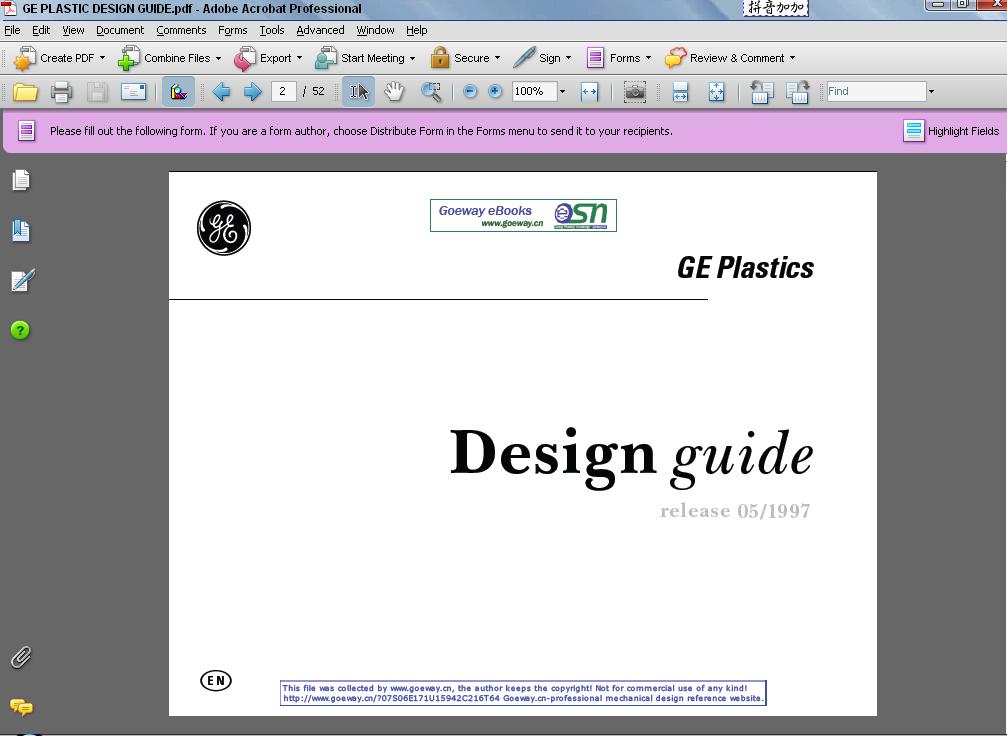
Task: Click the goeway.cn copyright notice link
Action: pos(523,693)
